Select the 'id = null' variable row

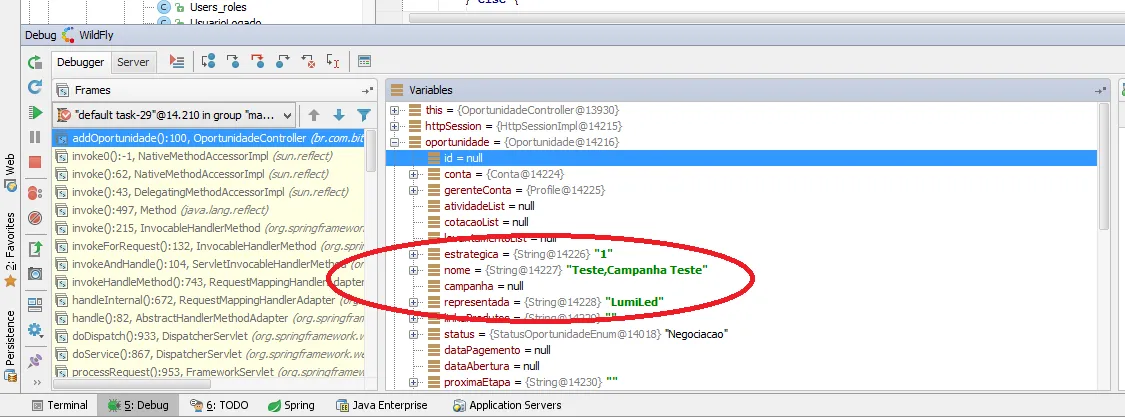[741, 158]
